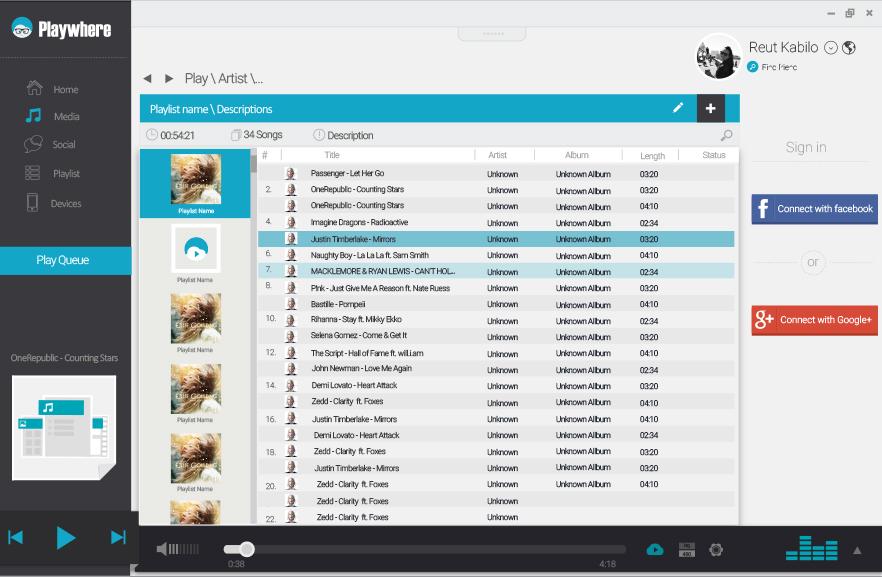
Task: Select MACKLEMORE & RYAN LEWIS song row
Action: [496, 272]
